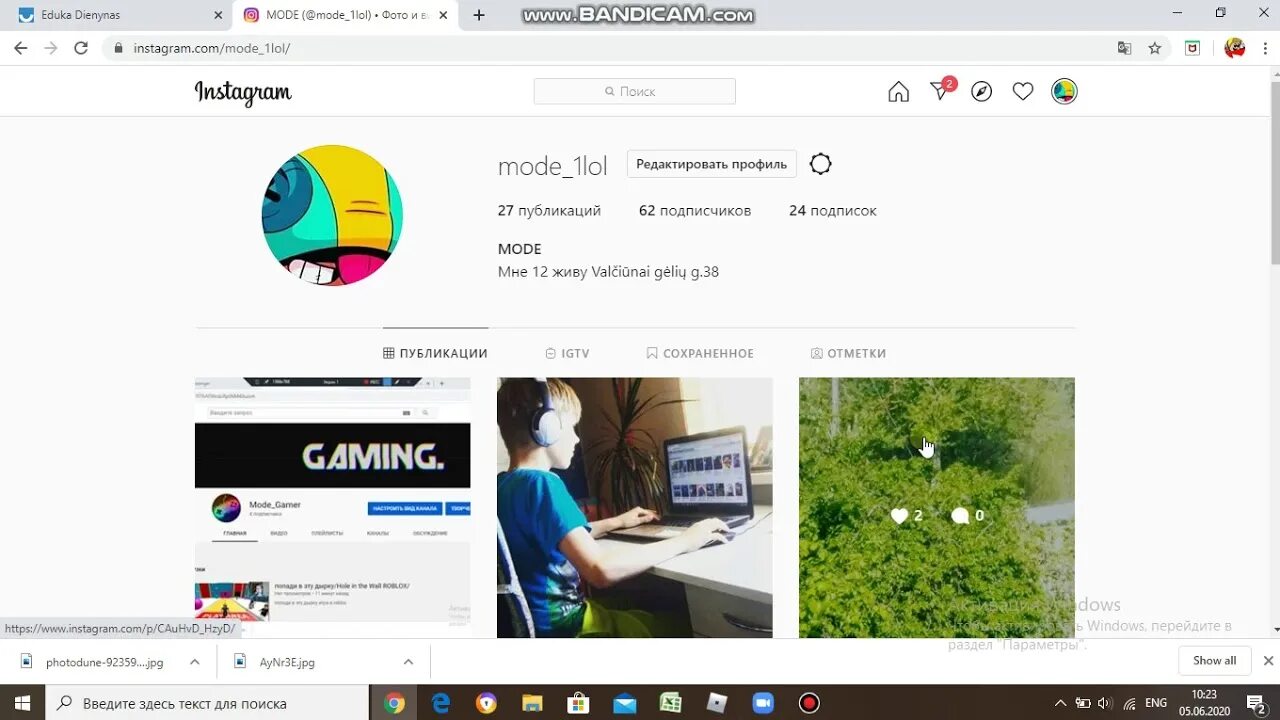The height and width of the screenshot is (720, 1280).
Task: Open Bandicam recorder from the taskbar
Action: (x=809, y=703)
